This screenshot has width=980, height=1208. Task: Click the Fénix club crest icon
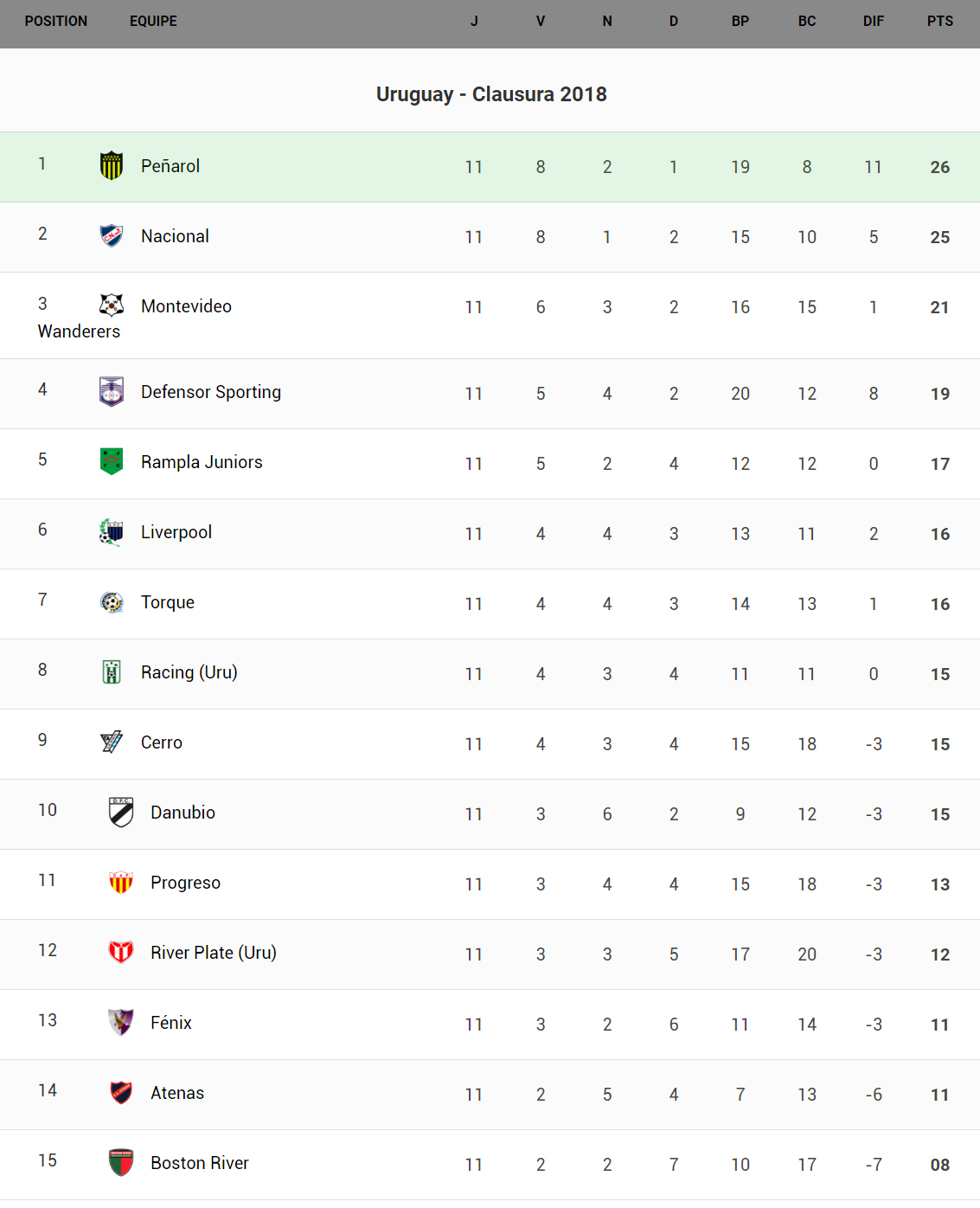121,1022
